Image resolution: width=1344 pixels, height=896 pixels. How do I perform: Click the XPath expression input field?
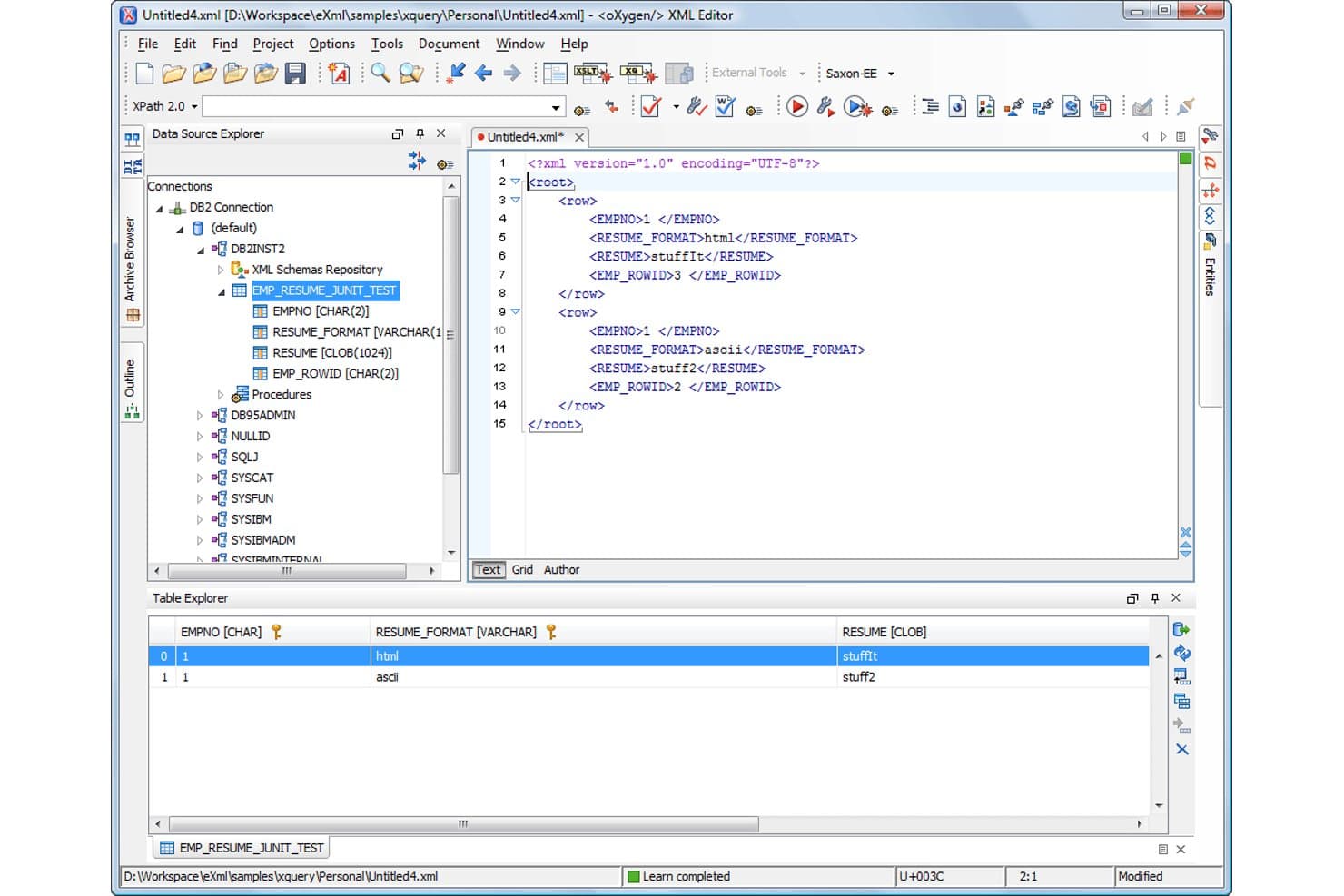[x=375, y=107]
